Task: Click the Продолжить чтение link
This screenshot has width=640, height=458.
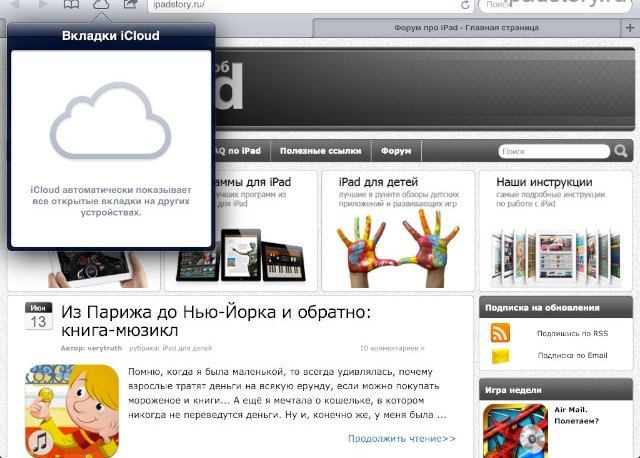Action: tap(402, 438)
